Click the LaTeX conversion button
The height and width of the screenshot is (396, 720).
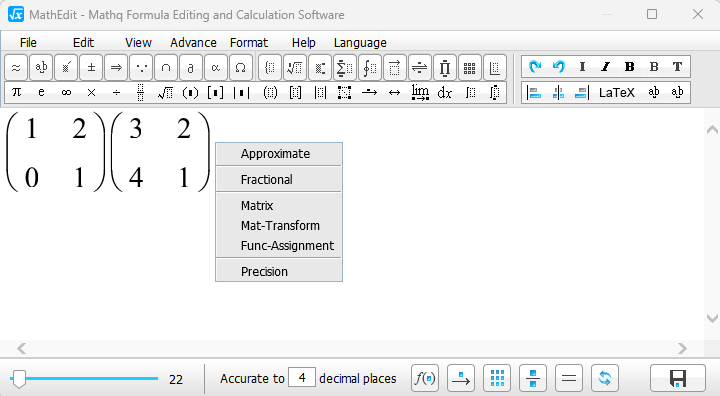(617, 92)
